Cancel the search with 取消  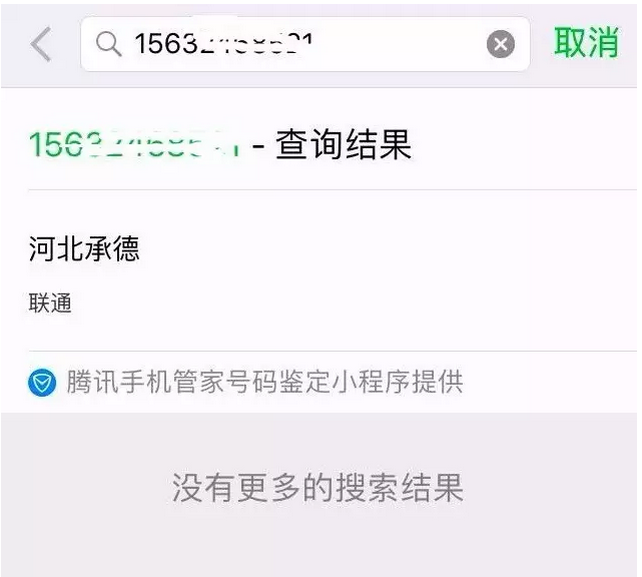pyautogui.click(x=586, y=43)
